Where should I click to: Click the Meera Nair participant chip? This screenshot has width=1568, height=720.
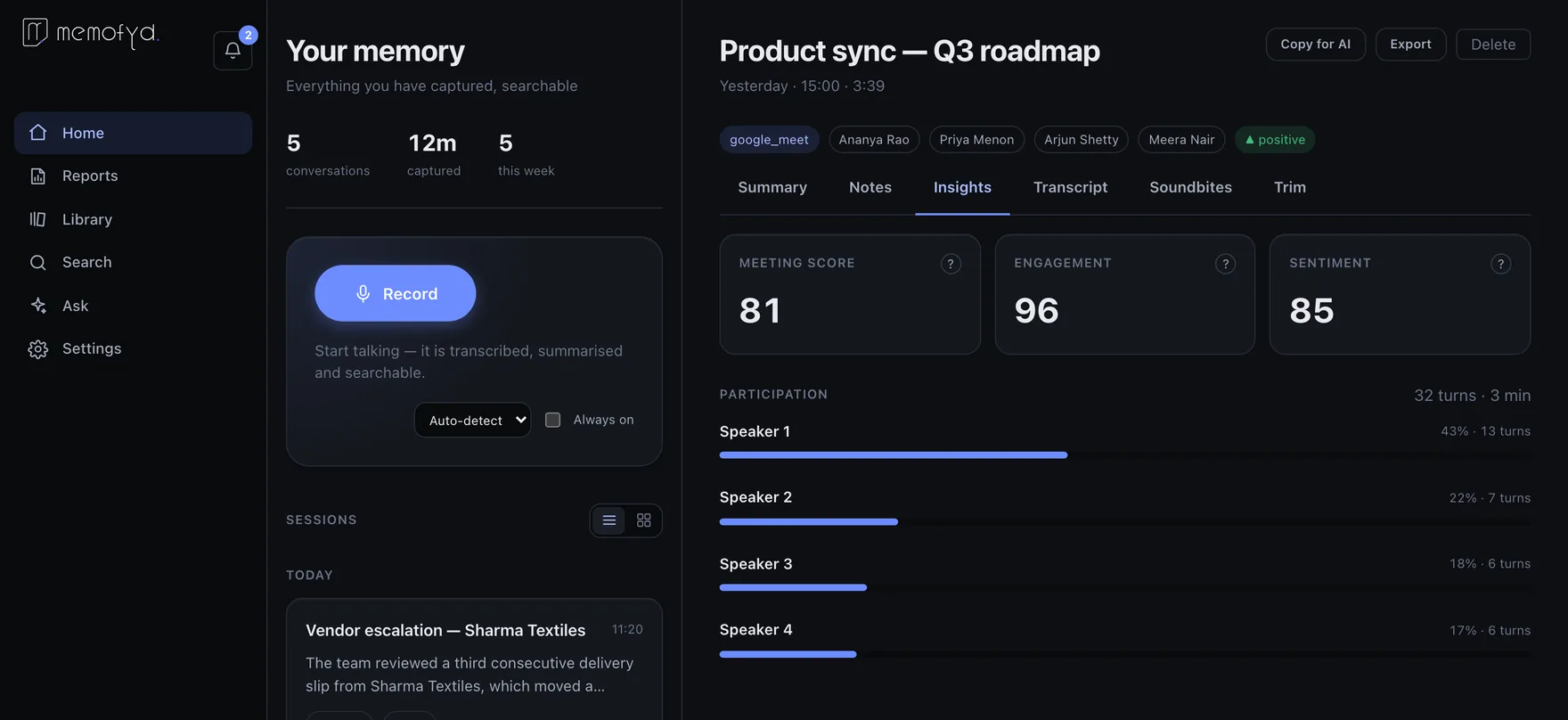[x=1181, y=140]
